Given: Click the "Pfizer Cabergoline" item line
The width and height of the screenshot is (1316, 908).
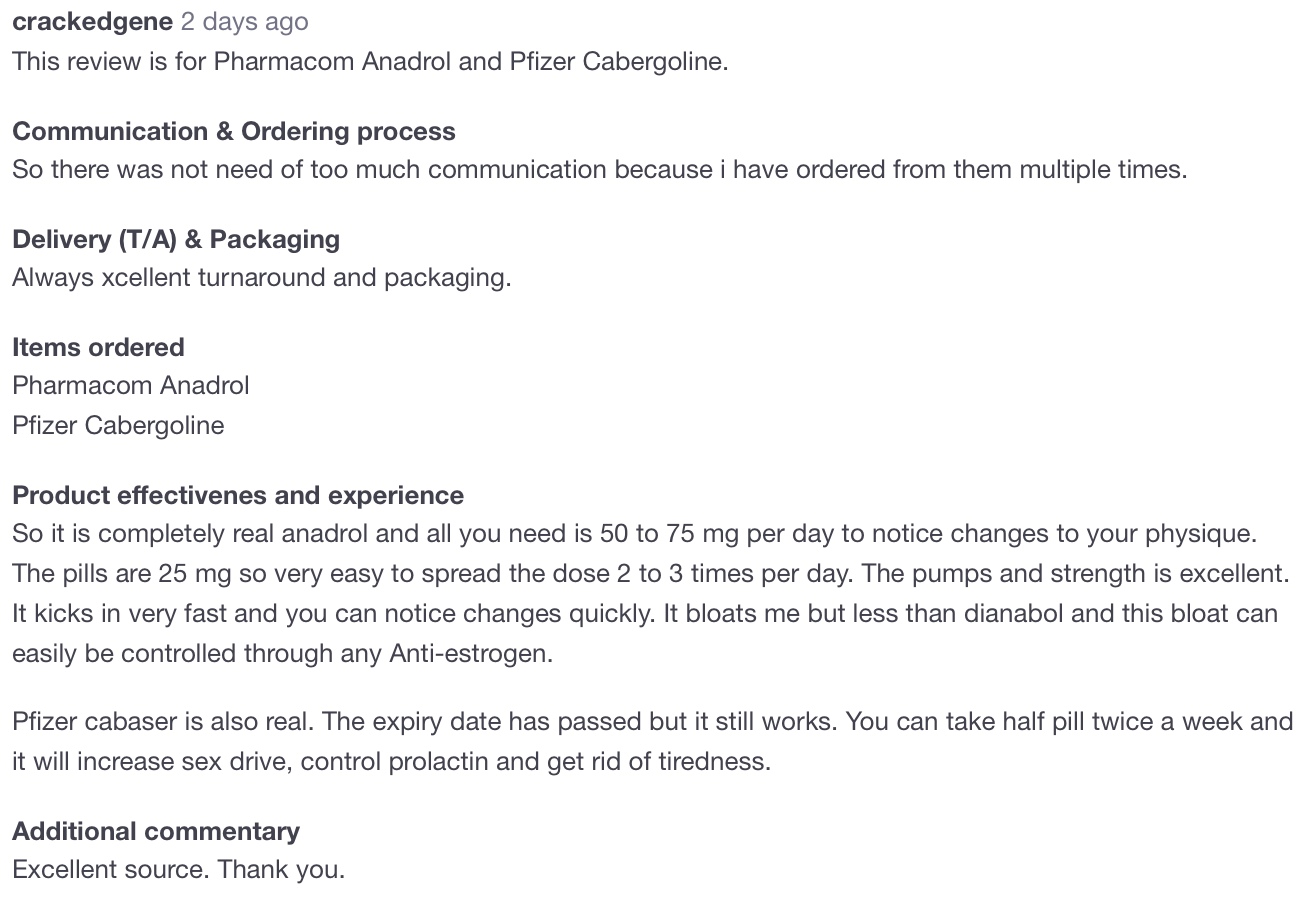Looking at the screenshot, I should [118, 425].
